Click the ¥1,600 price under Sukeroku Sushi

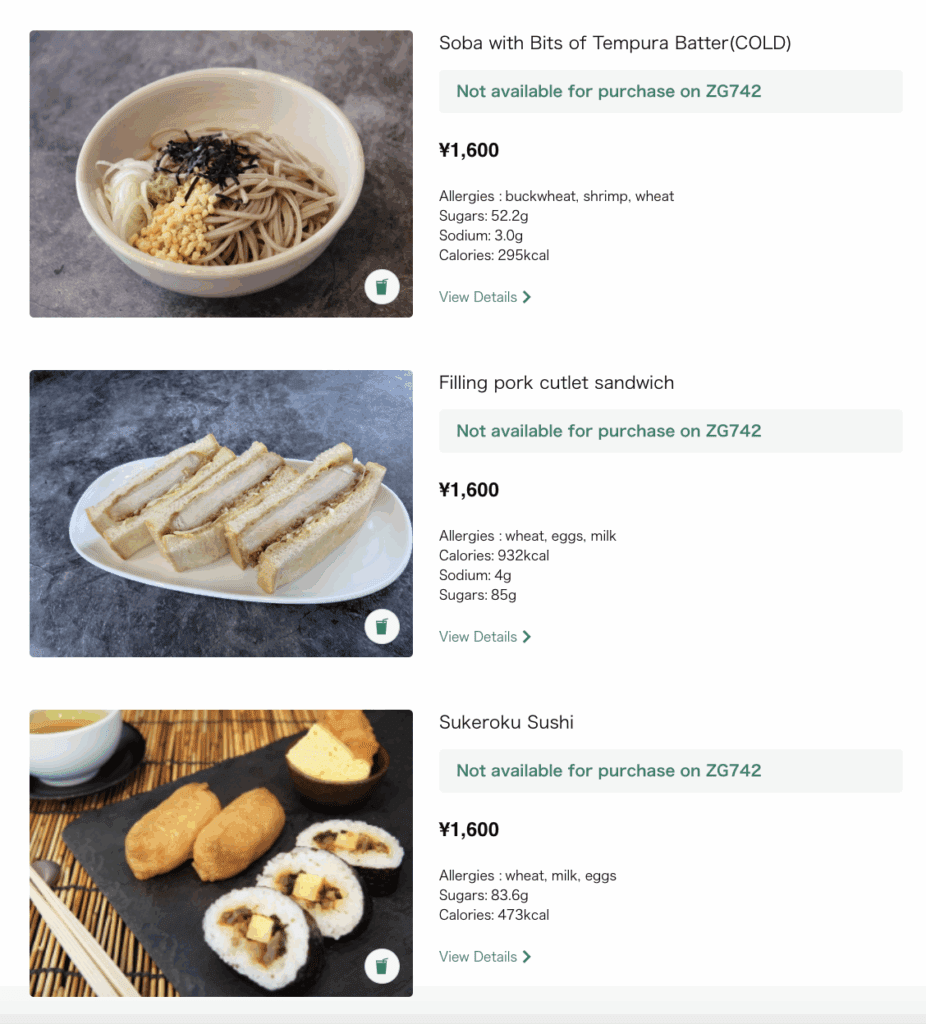[x=469, y=830]
